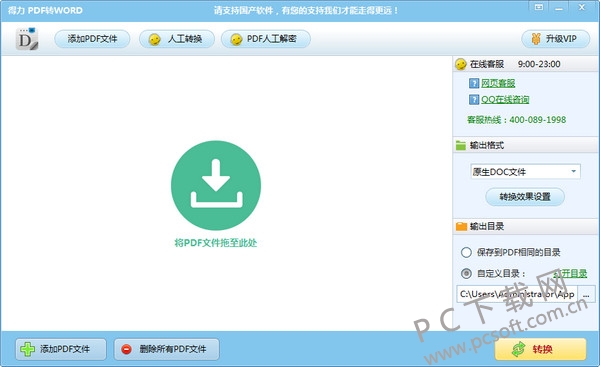This screenshot has height=367, width=600.
Task: Click the bottom 添加PDF文件 button
Action: (61, 349)
